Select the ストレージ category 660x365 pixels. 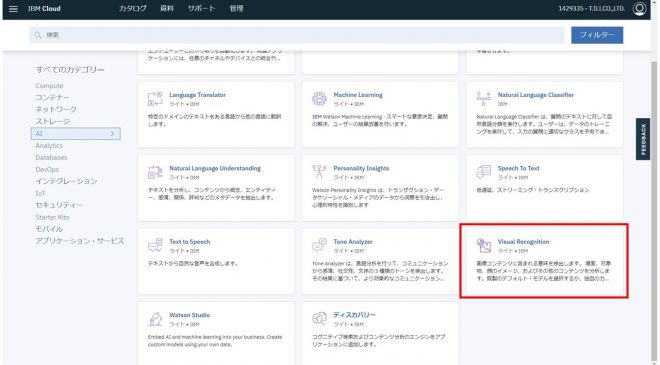52,121
